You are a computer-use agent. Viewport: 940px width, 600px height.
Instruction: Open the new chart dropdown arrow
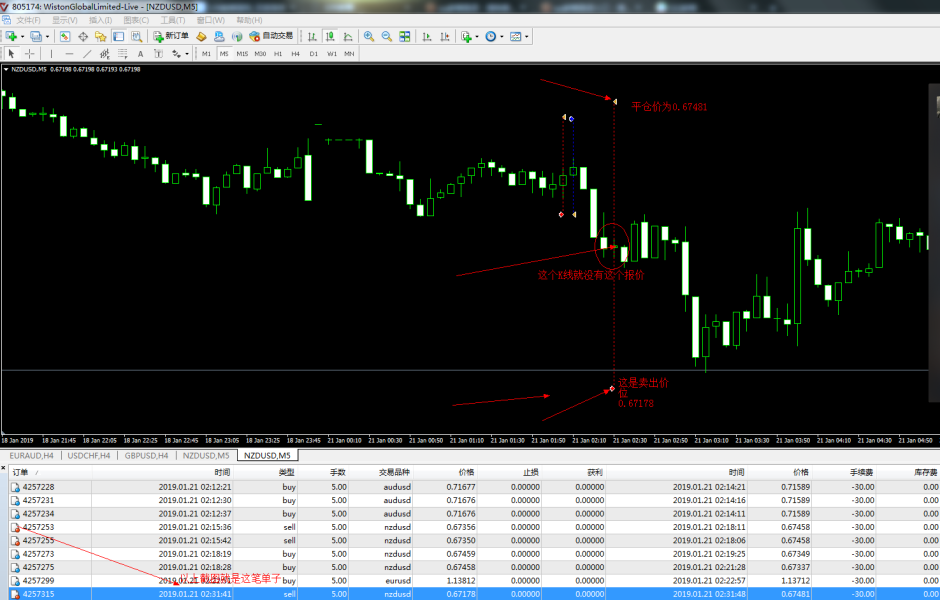21,36
